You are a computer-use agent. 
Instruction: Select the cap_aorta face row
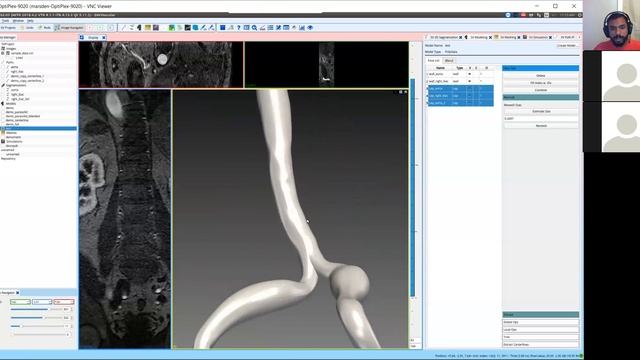tap(460, 89)
